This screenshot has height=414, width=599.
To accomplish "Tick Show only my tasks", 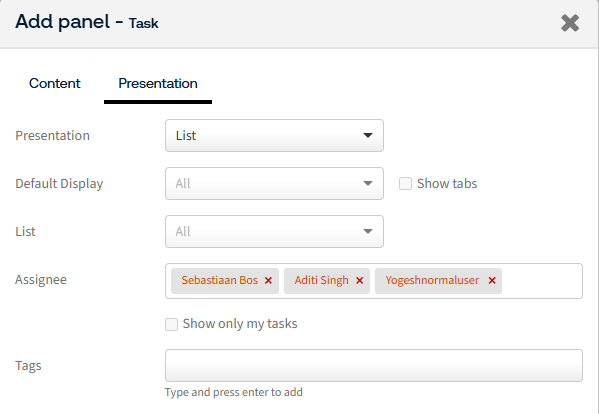I will 171,324.
